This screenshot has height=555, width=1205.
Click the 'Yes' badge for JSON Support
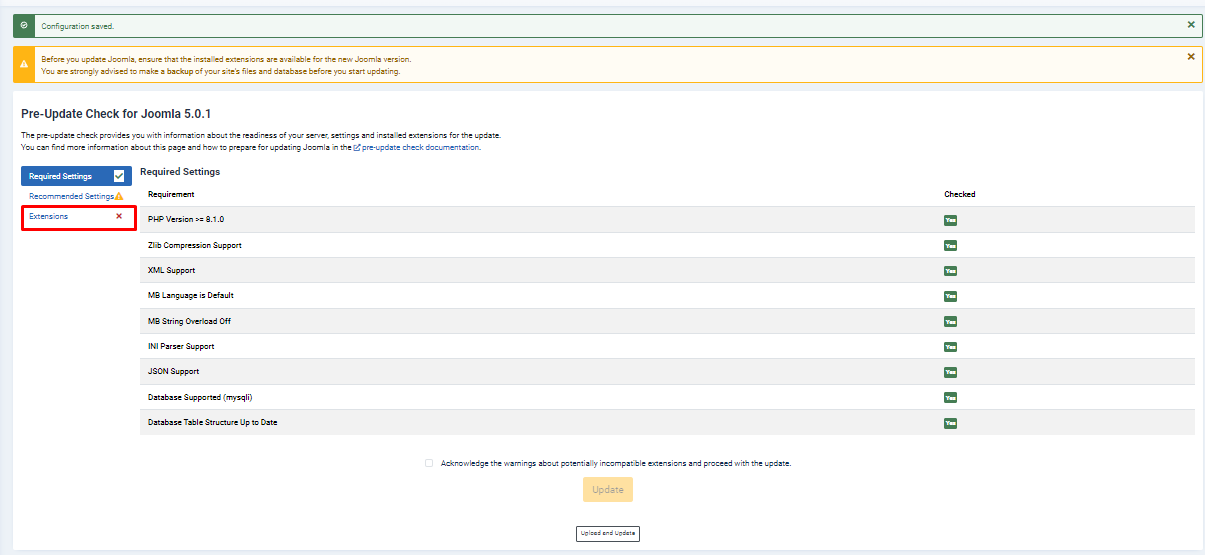pos(950,372)
